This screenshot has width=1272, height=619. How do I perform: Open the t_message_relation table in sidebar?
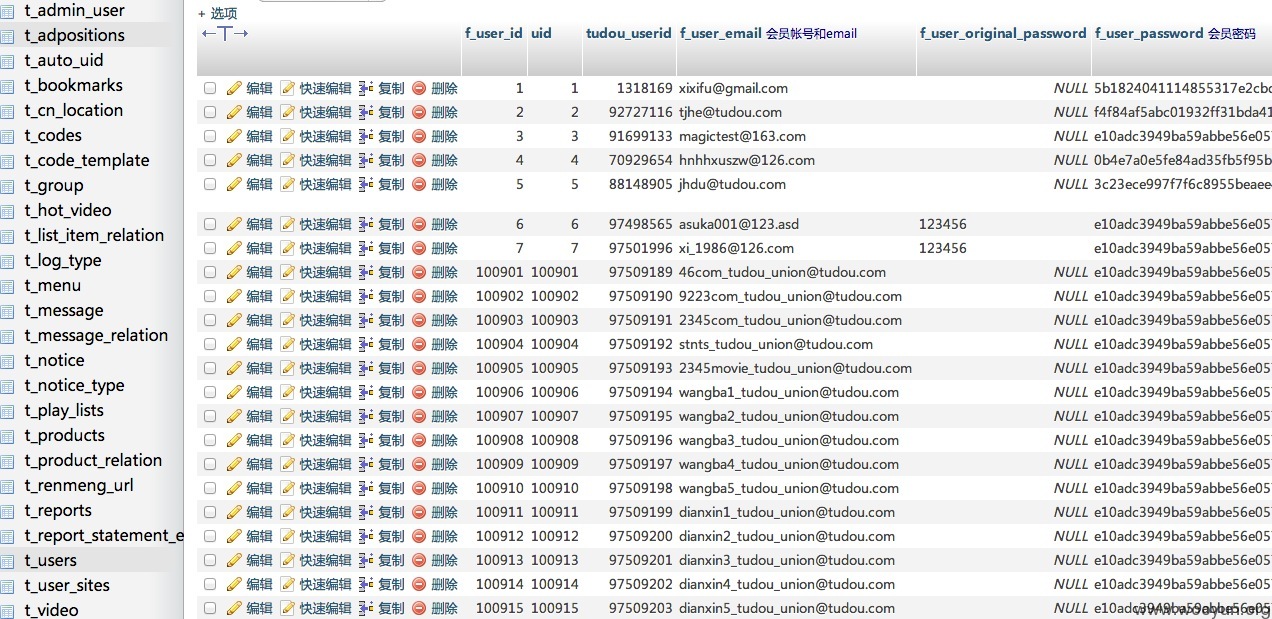pyautogui.click(x=96, y=335)
